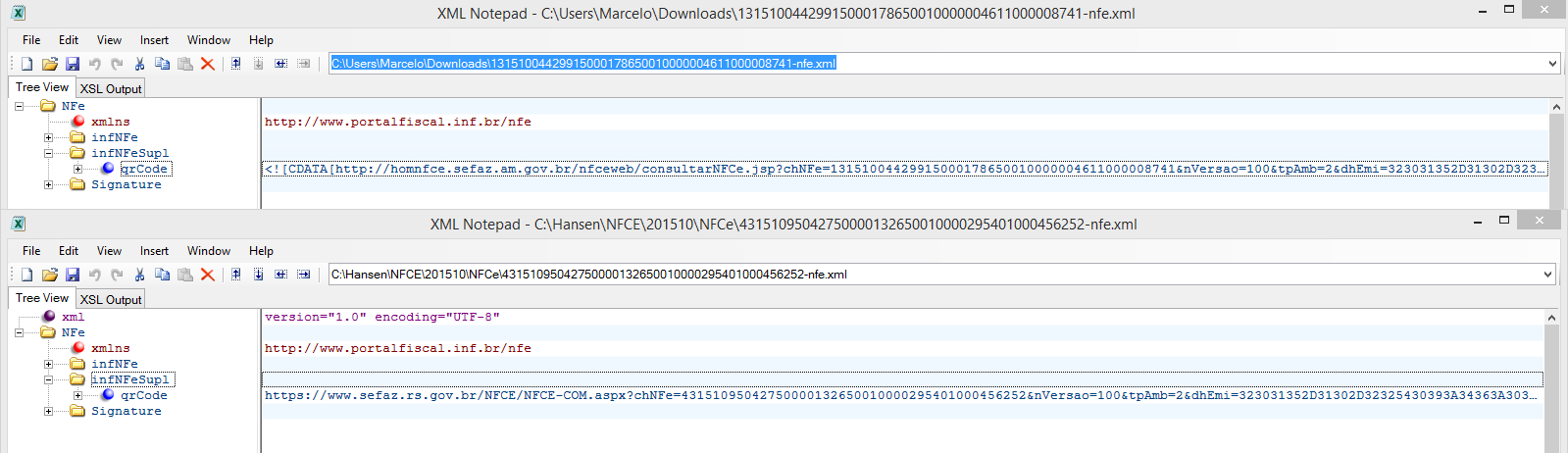
Task: Click Nudge node left icon in top window
Action: 281,64
